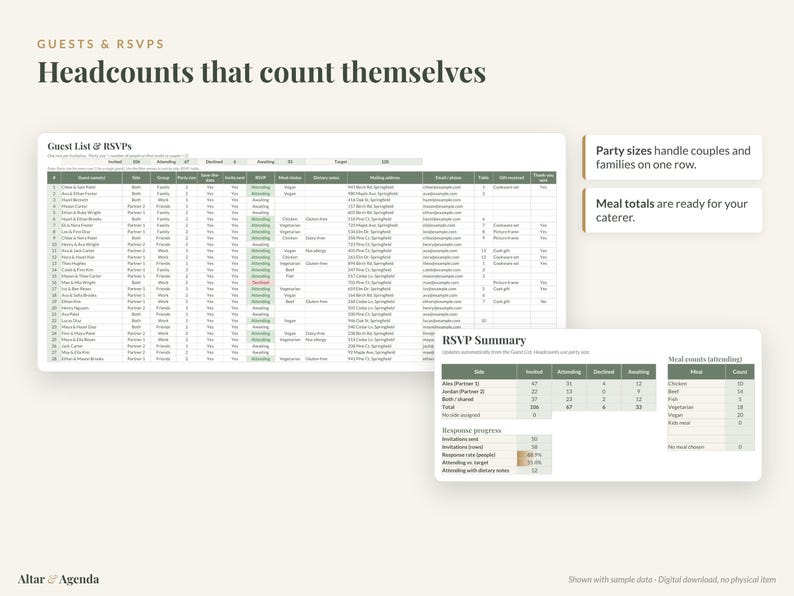Image resolution: width=794 pixels, height=596 pixels.
Task: Click the Group column header
Action: click(163, 178)
